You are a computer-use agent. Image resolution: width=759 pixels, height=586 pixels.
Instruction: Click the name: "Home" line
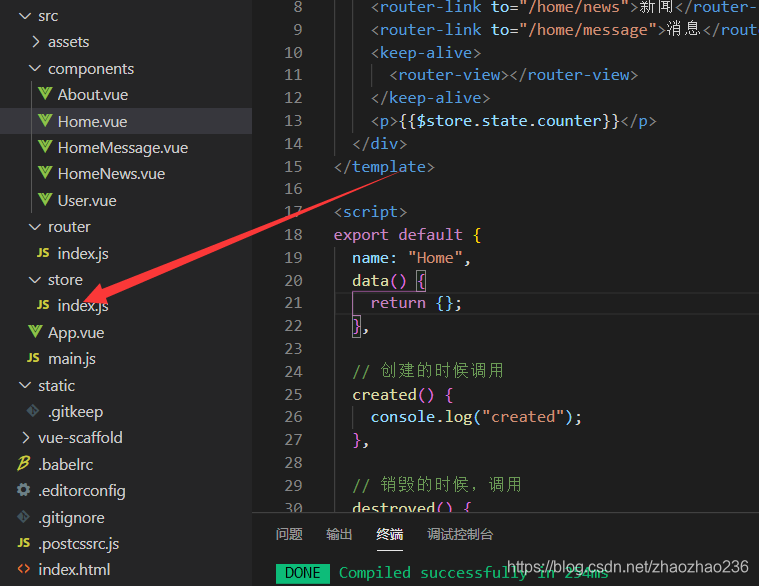[411, 258]
